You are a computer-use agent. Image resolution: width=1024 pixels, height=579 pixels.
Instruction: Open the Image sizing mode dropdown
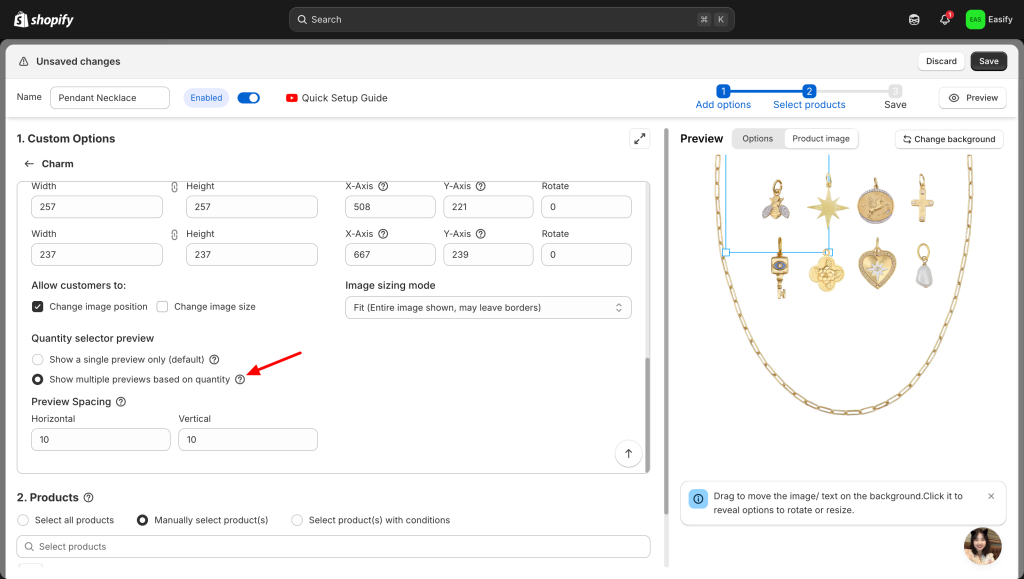(x=487, y=307)
